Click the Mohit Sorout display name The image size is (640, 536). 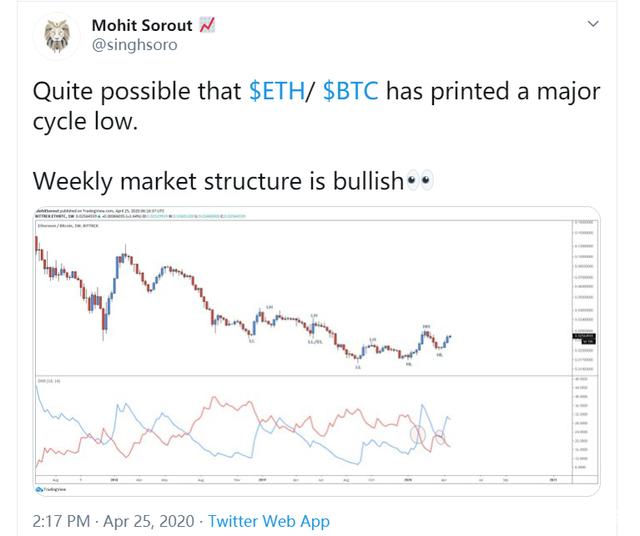[x=142, y=25]
